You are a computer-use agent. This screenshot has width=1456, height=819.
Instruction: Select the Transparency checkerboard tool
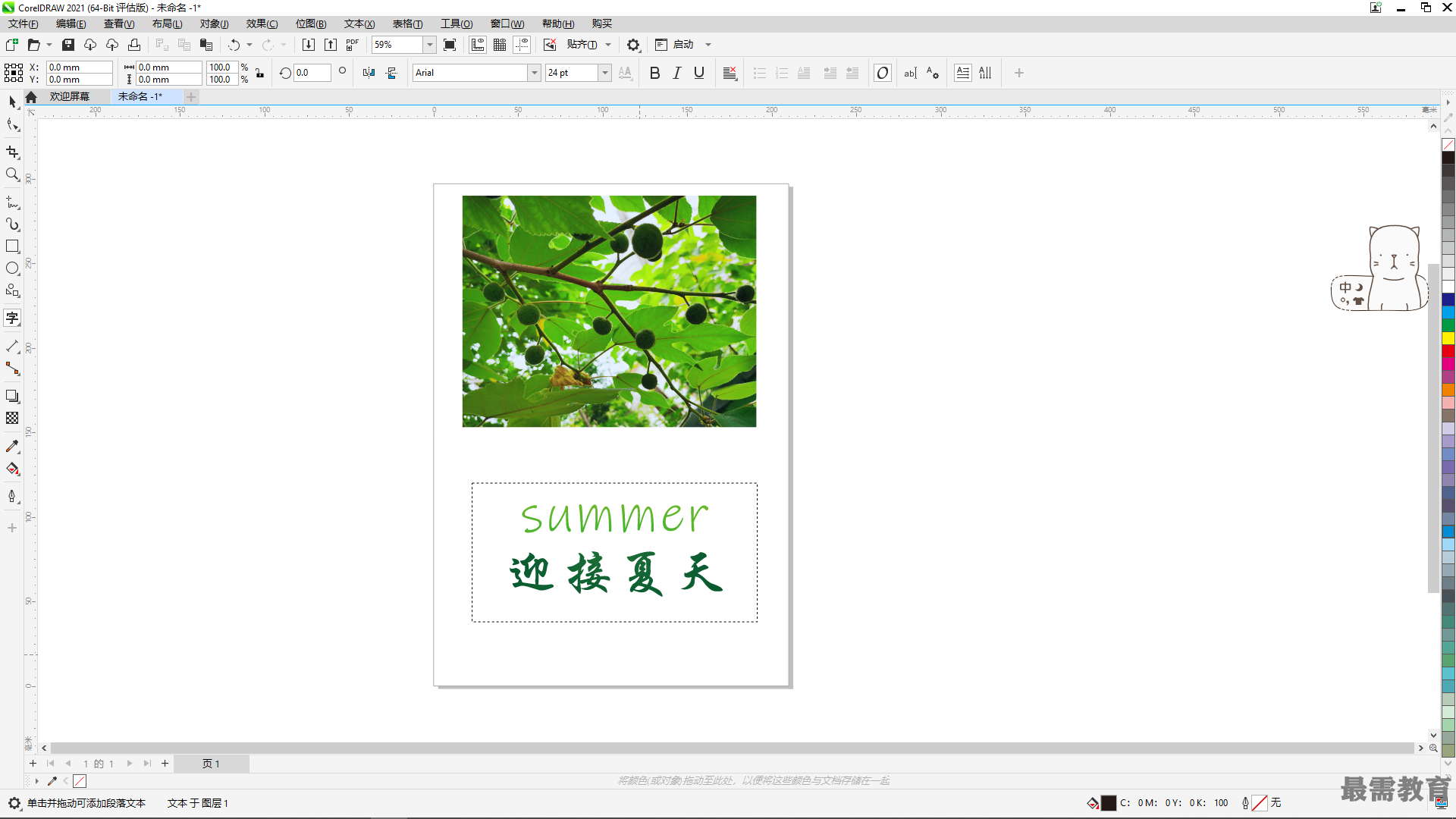12,419
